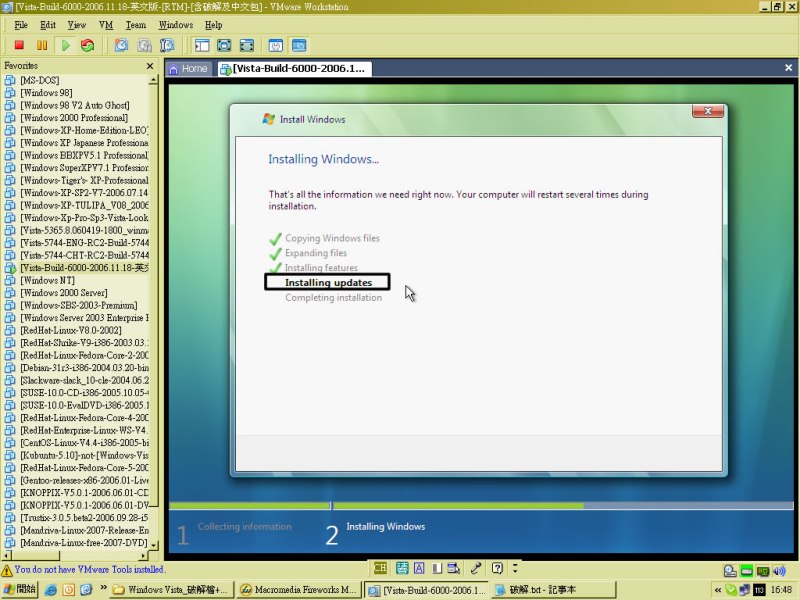
Task: Select [Mandriva-Linux-free-2007-DVD] in Favorites
Action: point(84,543)
